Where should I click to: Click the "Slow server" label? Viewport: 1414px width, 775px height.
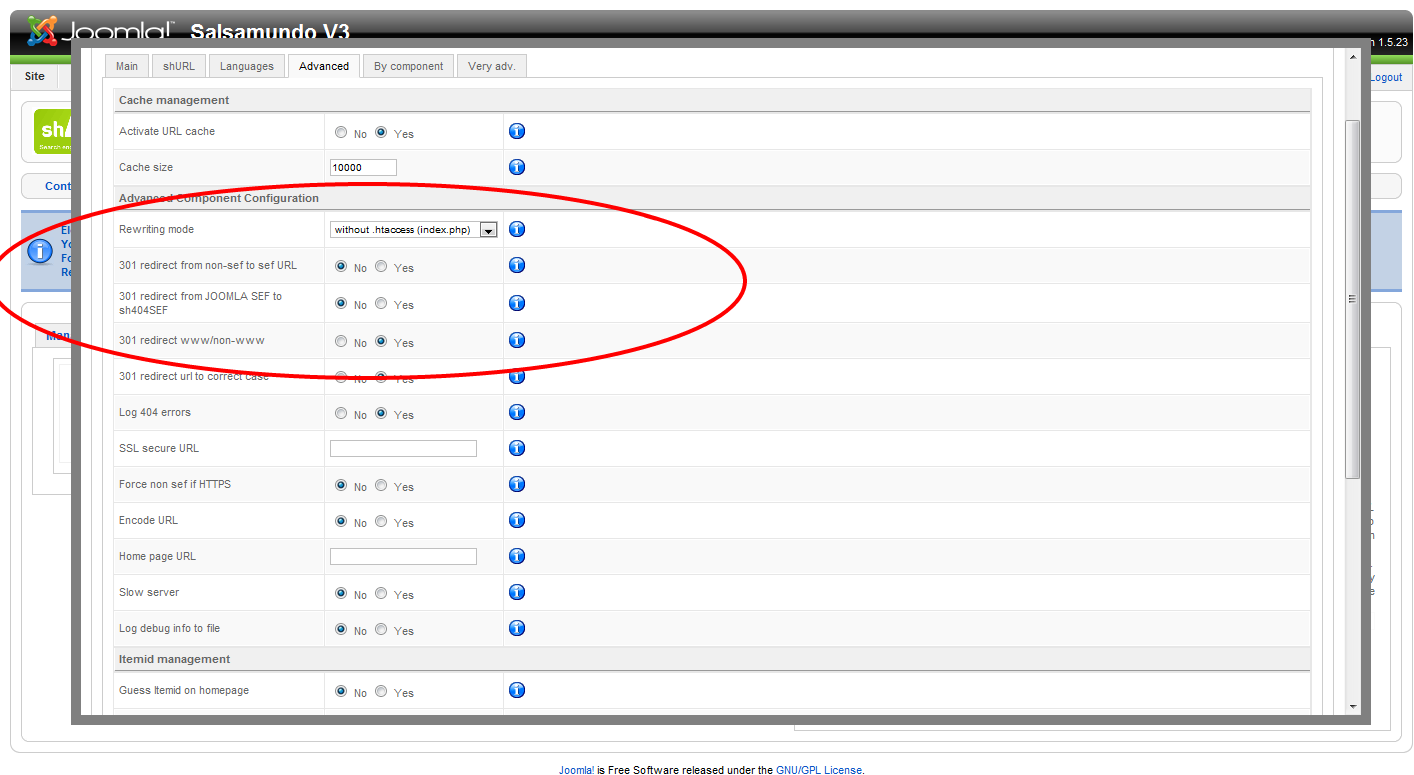[x=149, y=592]
